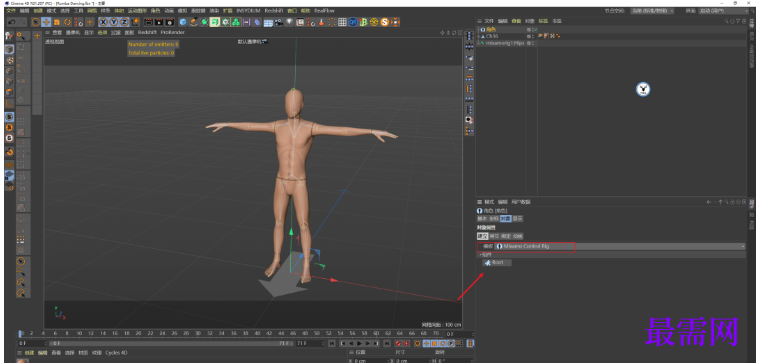Switch to 坐标 tab in Attribute Manager
757x363 pixels.
pyautogui.click(x=494, y=218)
